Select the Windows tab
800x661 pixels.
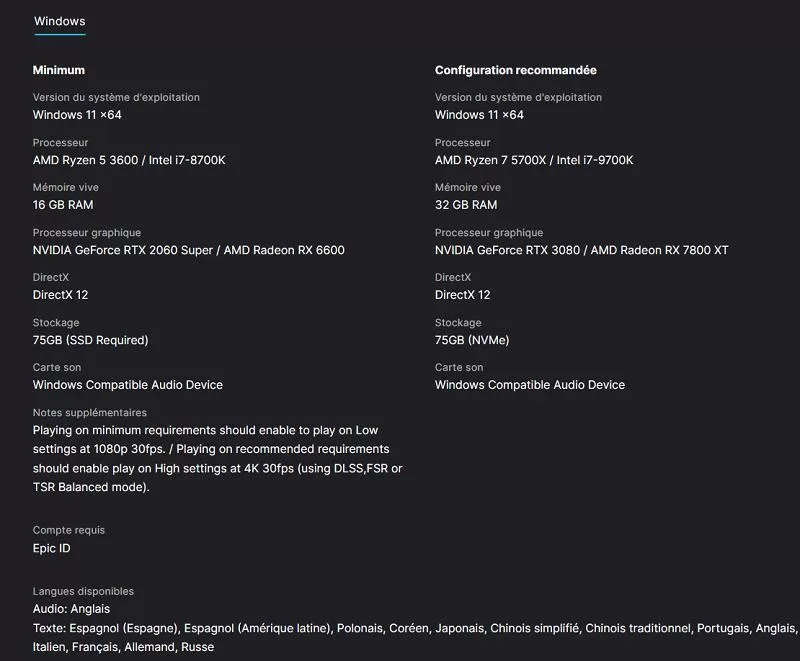(x=60, y=21)
